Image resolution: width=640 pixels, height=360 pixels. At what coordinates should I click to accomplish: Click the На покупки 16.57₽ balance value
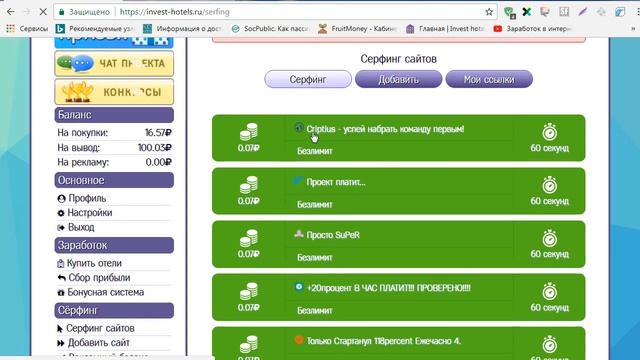pyautogui.click(x=158, y=133)
